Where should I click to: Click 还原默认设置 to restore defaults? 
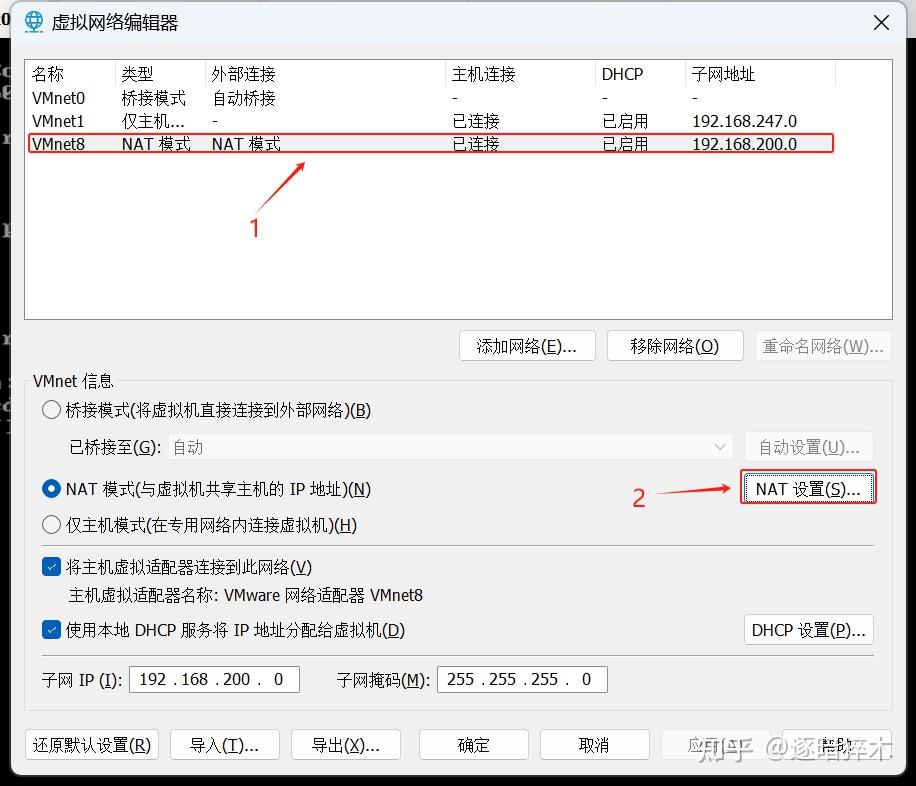pos(92,744)
